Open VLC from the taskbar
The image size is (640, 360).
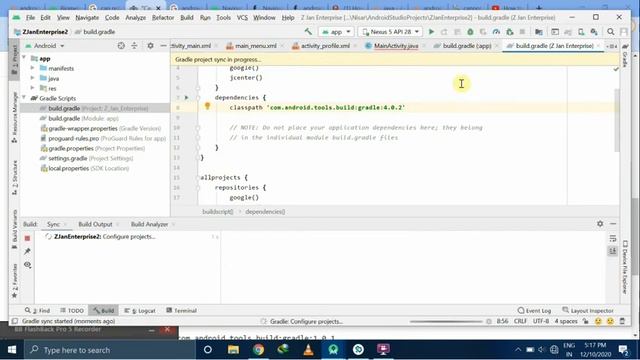pos(308,350)
